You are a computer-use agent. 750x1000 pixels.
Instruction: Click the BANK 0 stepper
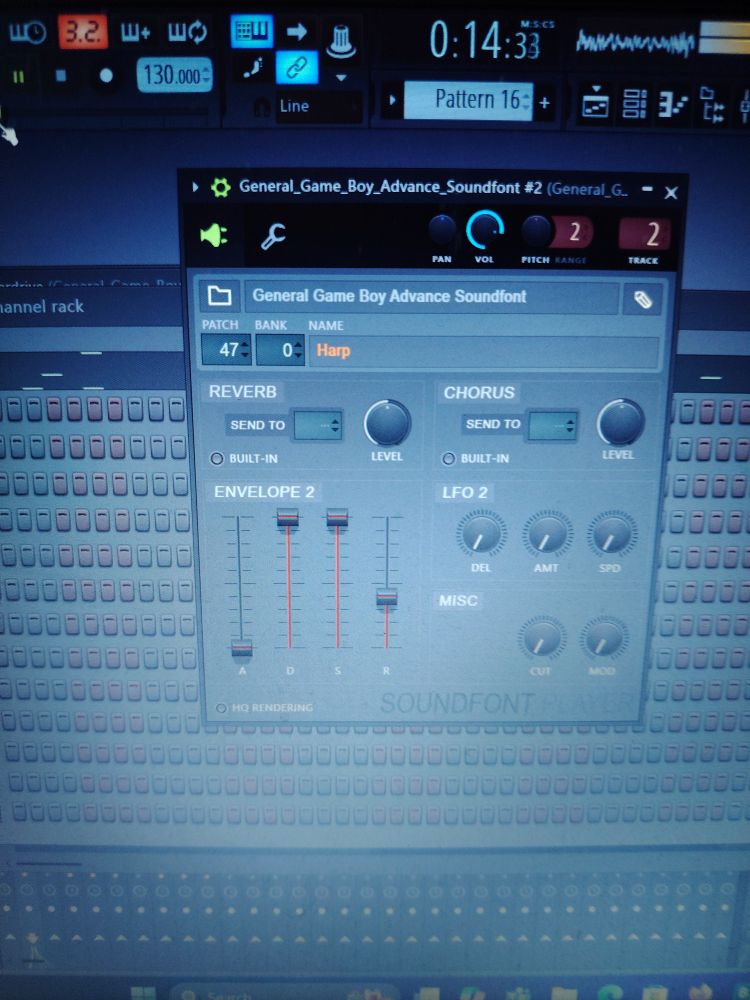(280, 350)
